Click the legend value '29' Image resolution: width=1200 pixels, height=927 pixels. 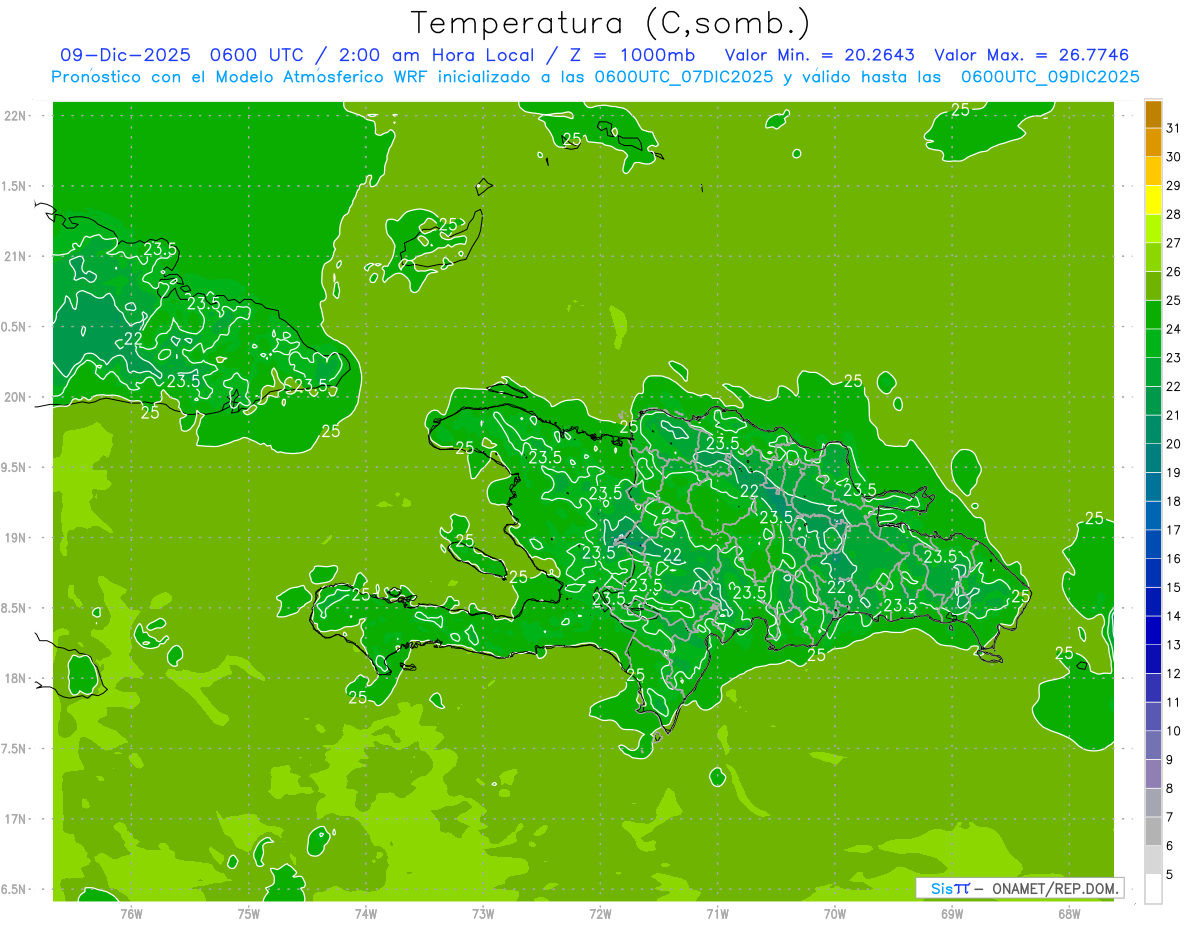[x=1173, y=186]
